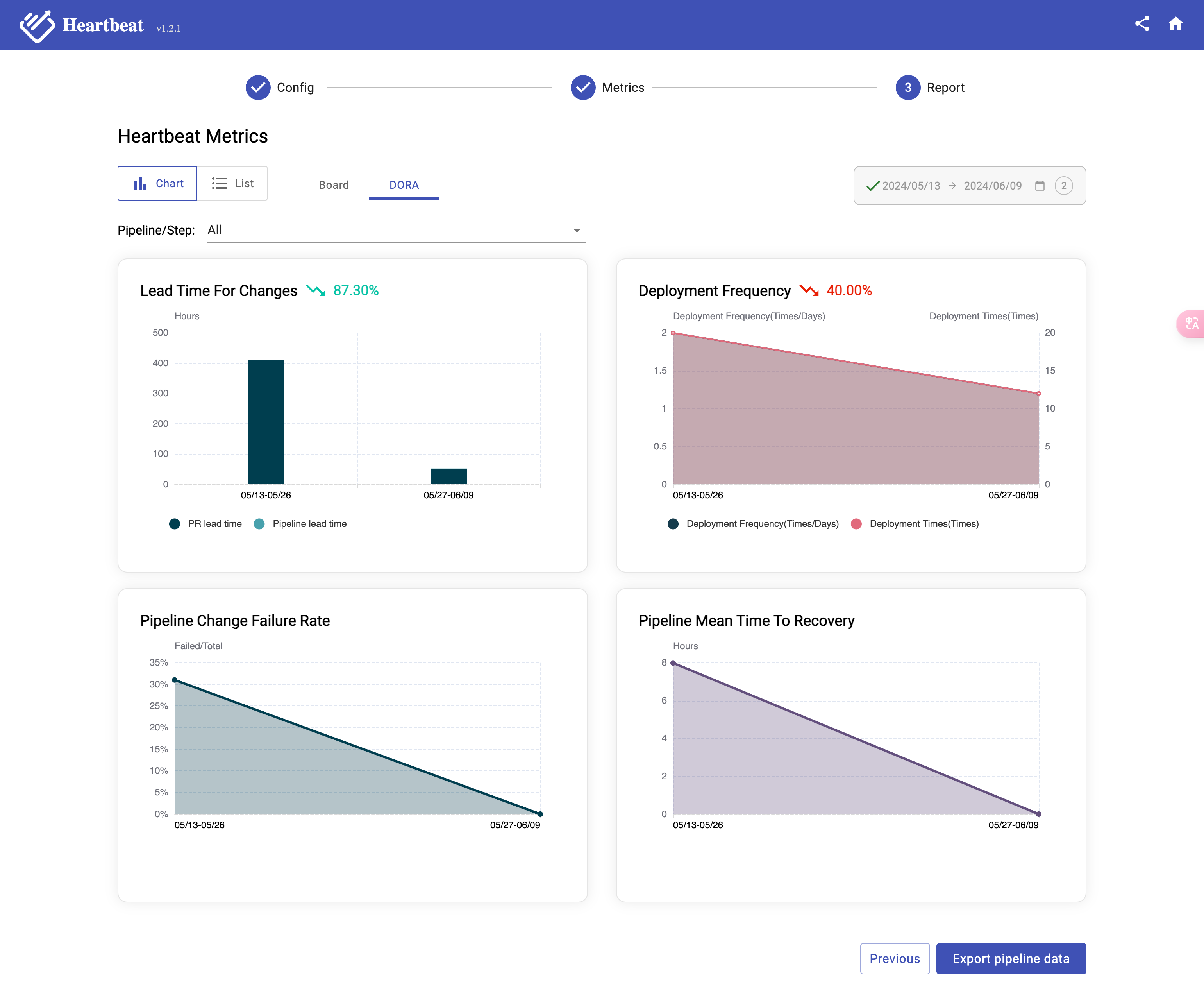
Task: Open the calendar icon in date range
Action: (x=1040, y=186)
